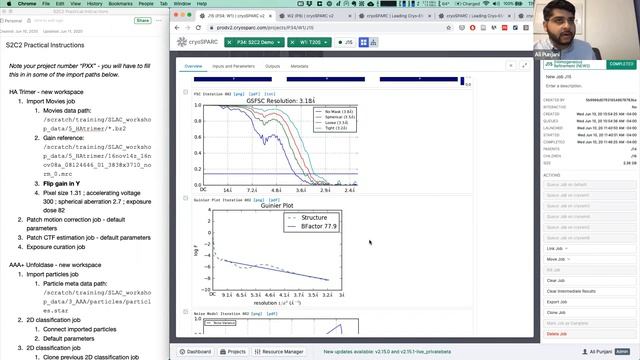Close the J15 job details dialog
The height and width of the screenshot is (360, 640).
(511, 65)
